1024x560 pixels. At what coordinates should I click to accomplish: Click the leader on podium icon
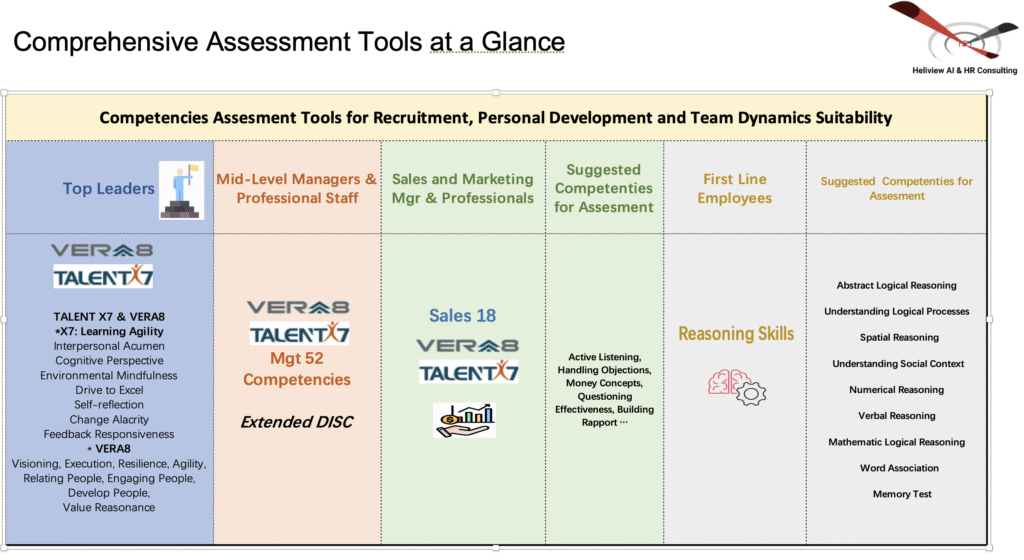click(x=181, y=189)
